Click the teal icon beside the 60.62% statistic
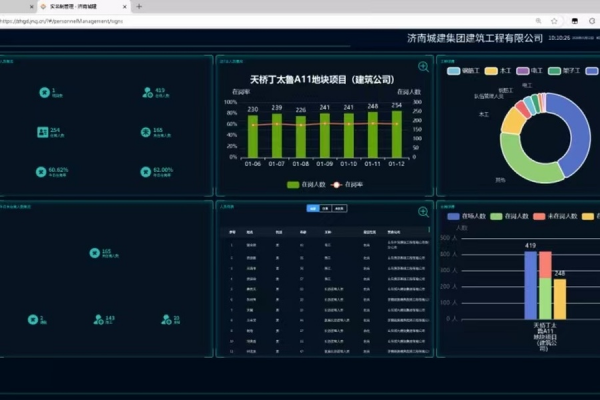The image size is (600, 400). pyautogui.click(x=41, y=171)
